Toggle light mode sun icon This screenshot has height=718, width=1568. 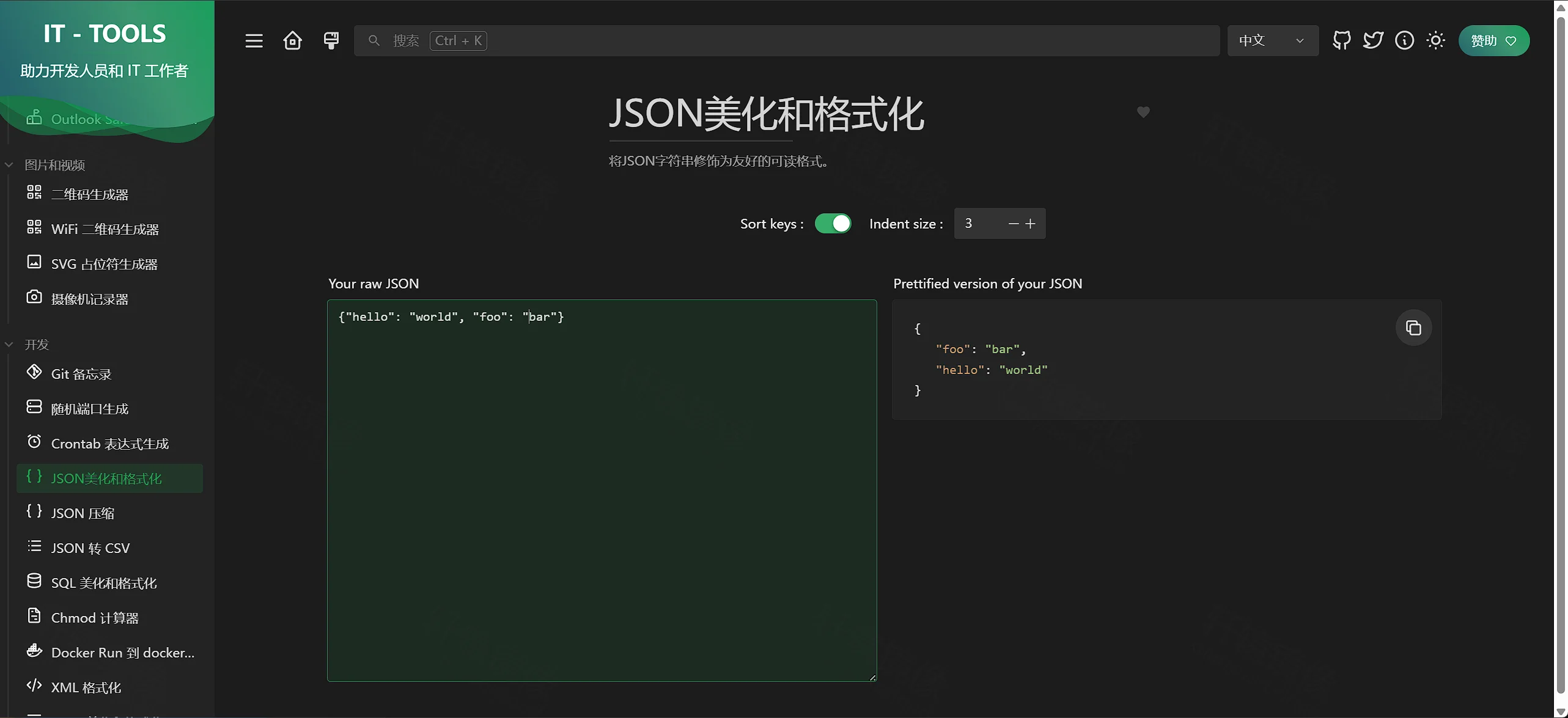coord(1435,41)
